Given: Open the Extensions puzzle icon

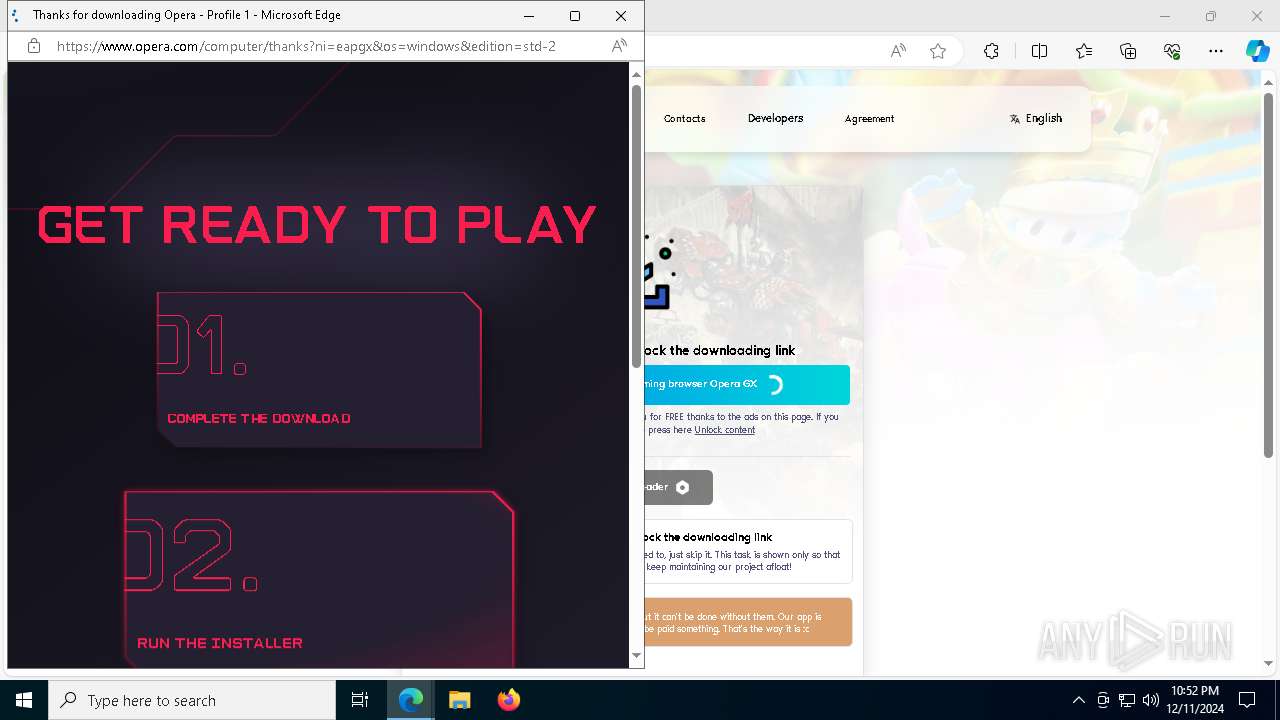Looking at the screenshot, I should point(991,51).
